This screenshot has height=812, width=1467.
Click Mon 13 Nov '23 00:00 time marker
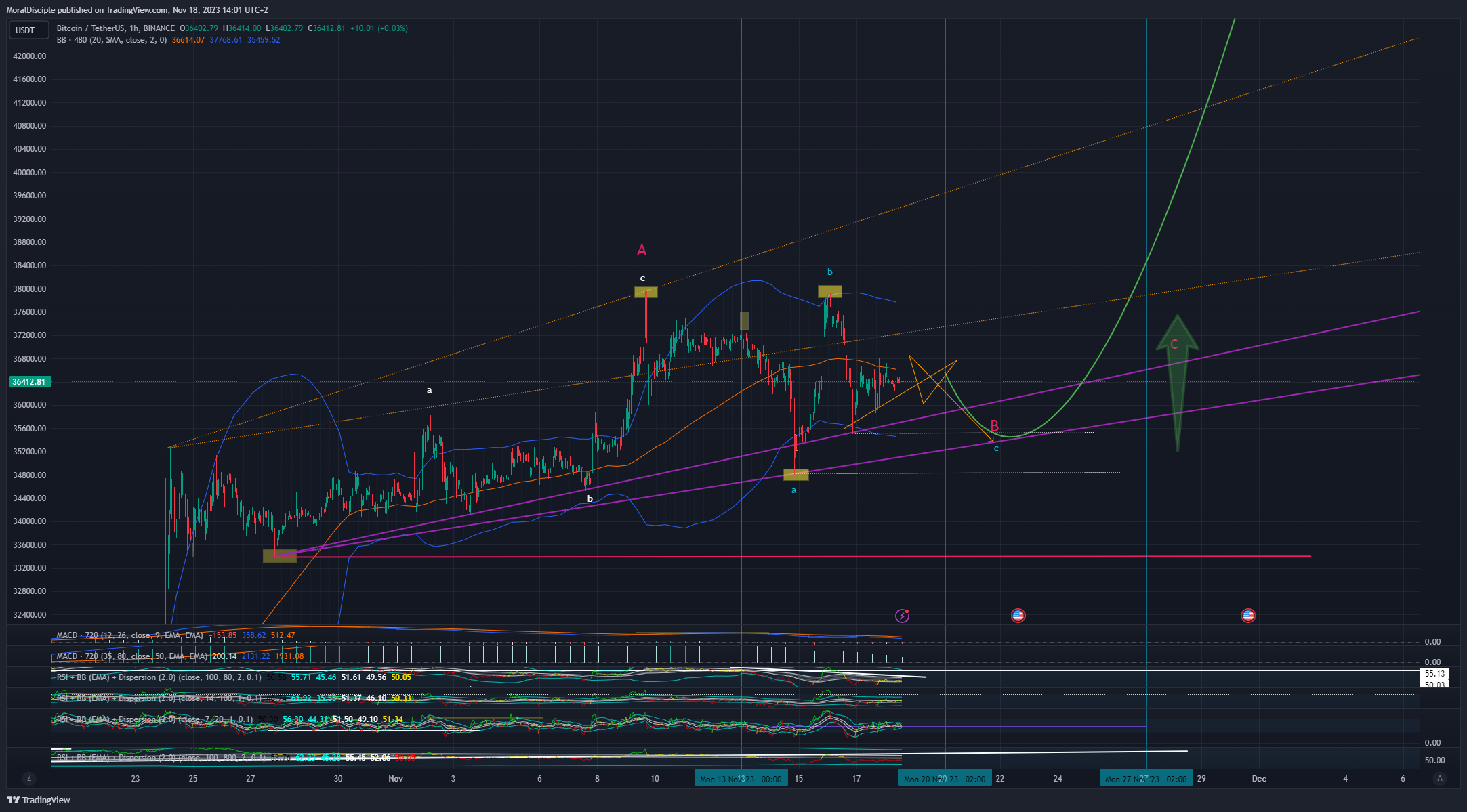point(741,779)
